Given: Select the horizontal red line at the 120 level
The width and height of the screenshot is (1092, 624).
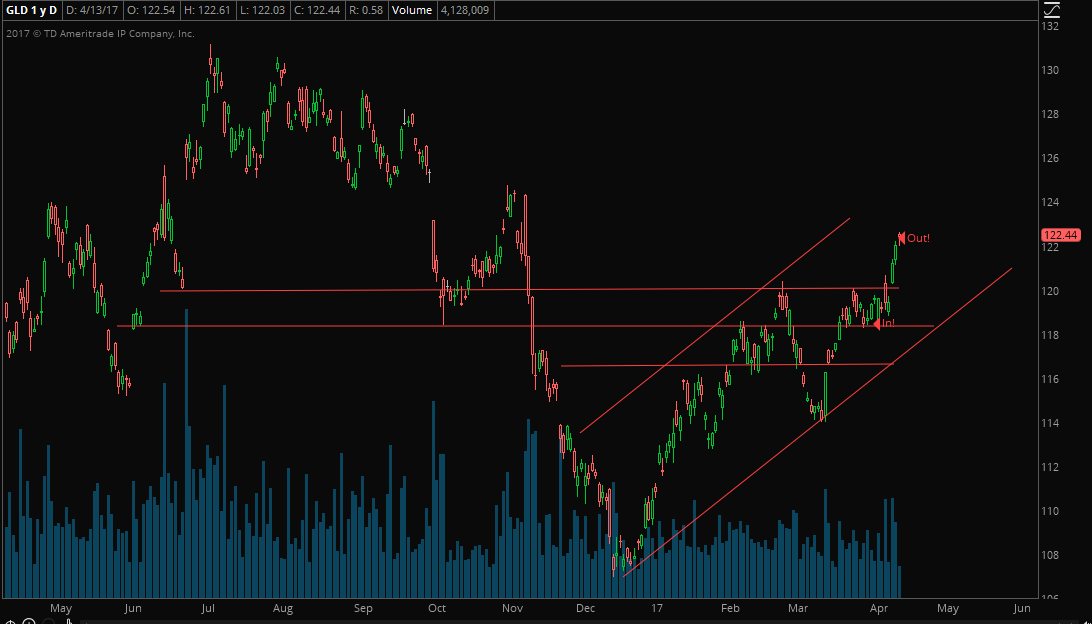Looking at the screenshot, I should click(529, 289).
